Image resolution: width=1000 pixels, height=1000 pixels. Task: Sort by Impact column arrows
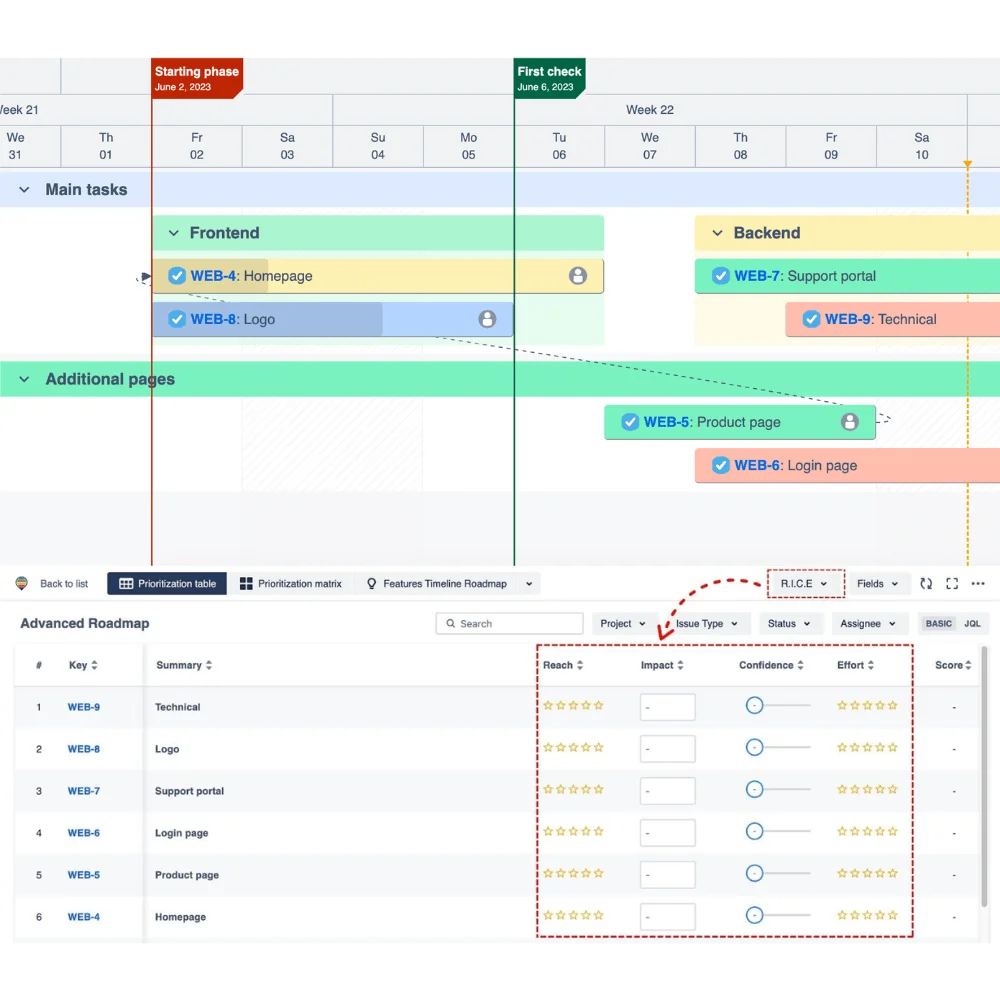click(680, 665)
